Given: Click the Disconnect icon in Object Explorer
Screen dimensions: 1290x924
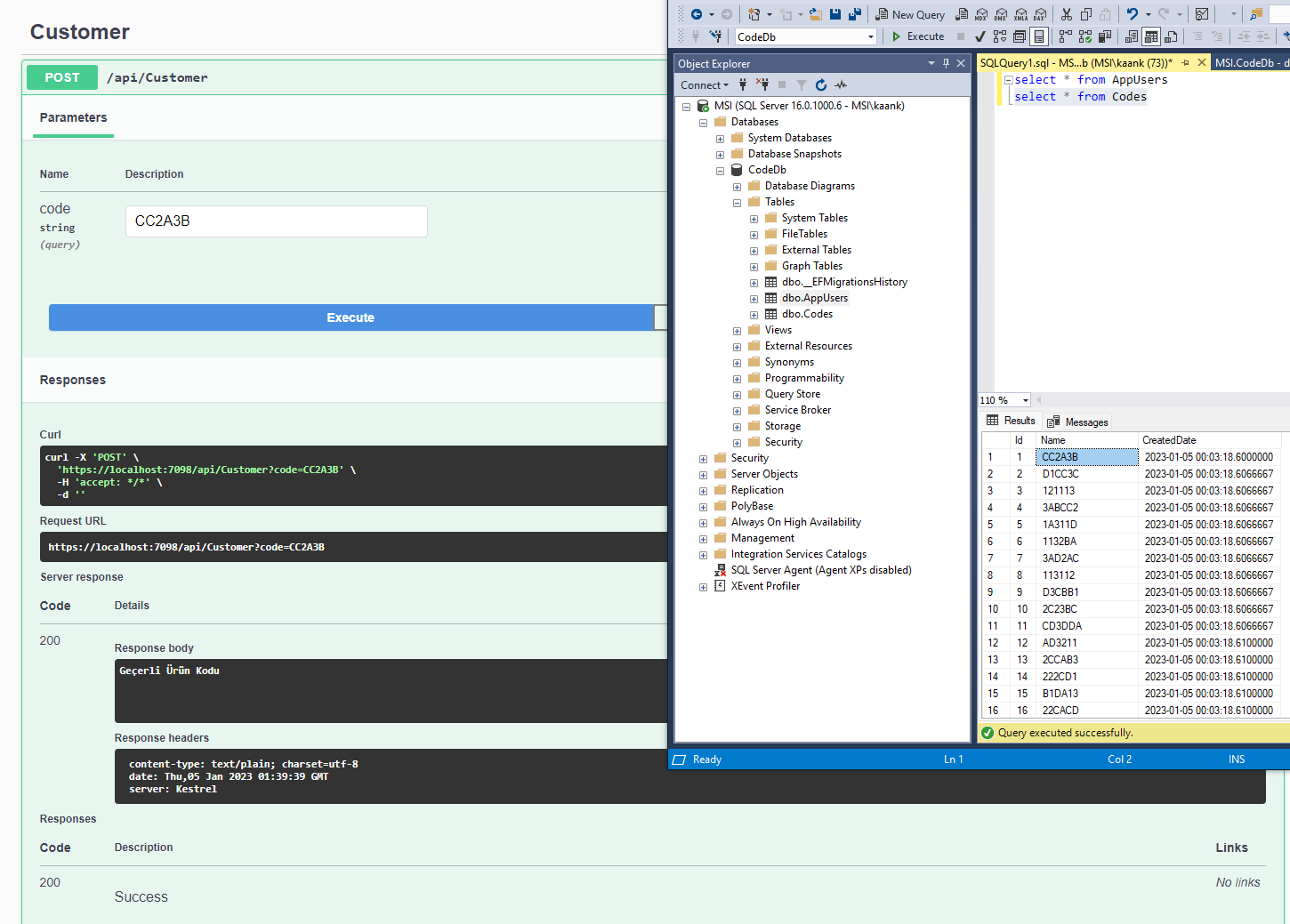Looking at the screenshot, I should coord(762,84).
